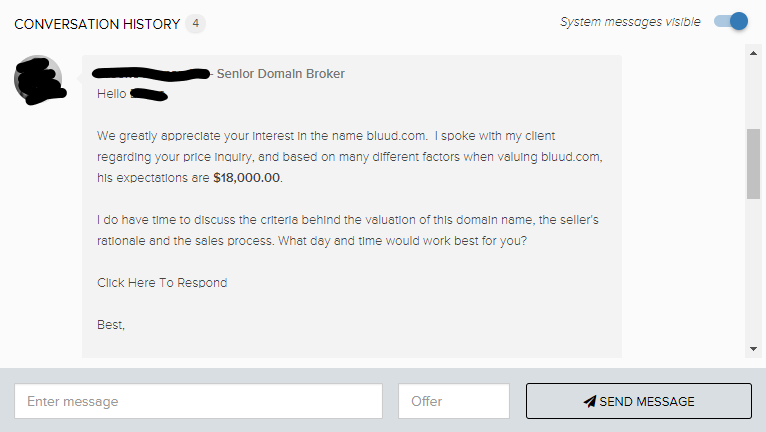Focus the Offer amount field

coord(454,401)
